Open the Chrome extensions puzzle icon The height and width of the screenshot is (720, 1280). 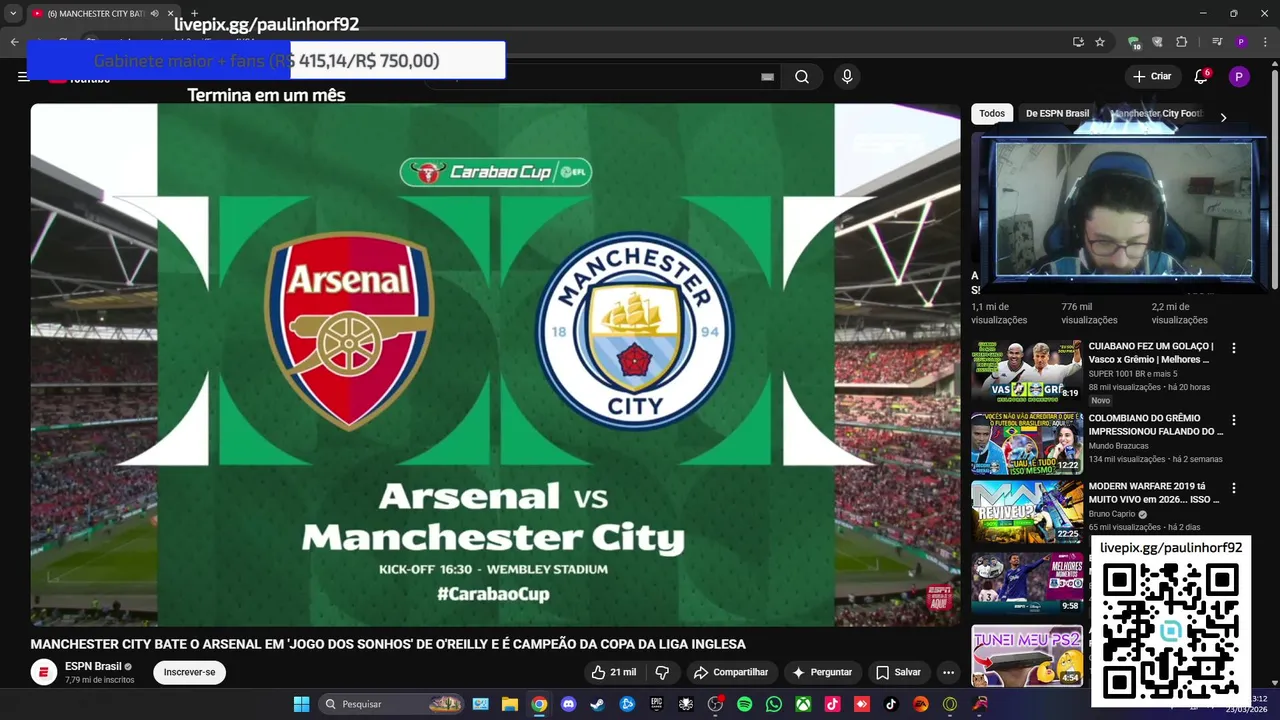(x=1182, y=42)
